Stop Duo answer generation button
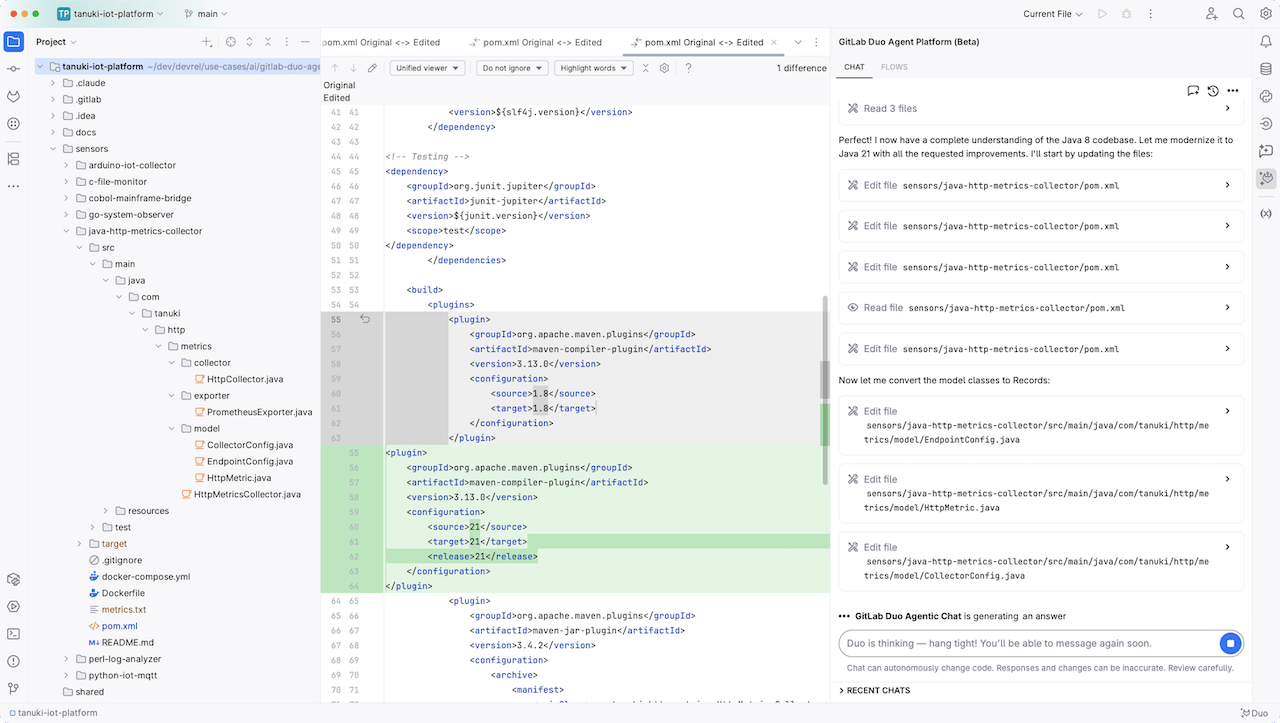 pyautogui.click(x=1231, y=643)
